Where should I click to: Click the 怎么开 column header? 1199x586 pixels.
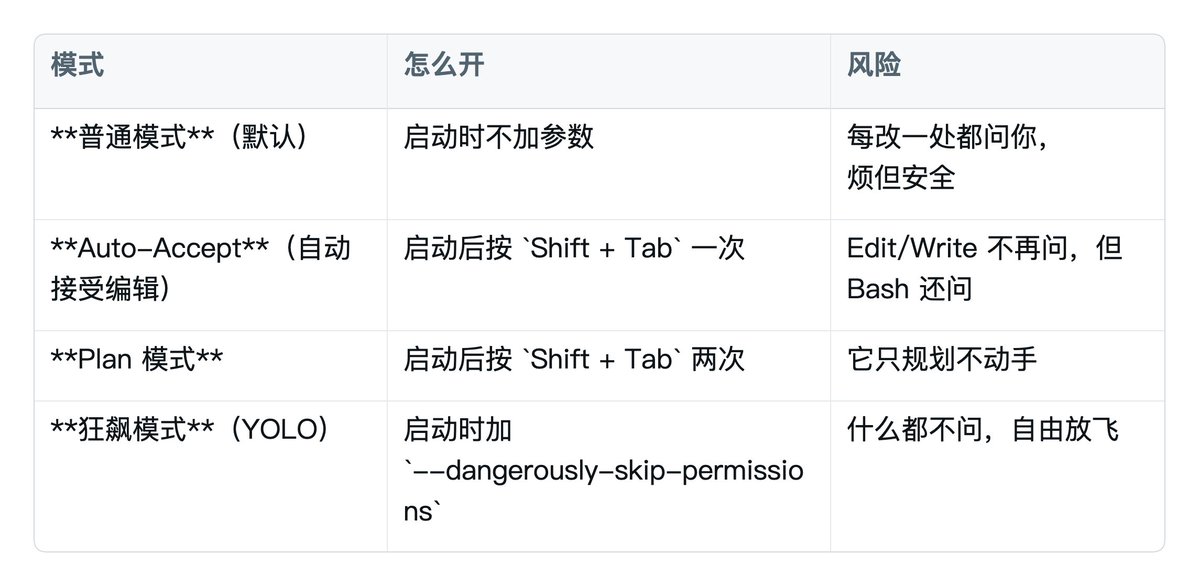coord(444,65)
